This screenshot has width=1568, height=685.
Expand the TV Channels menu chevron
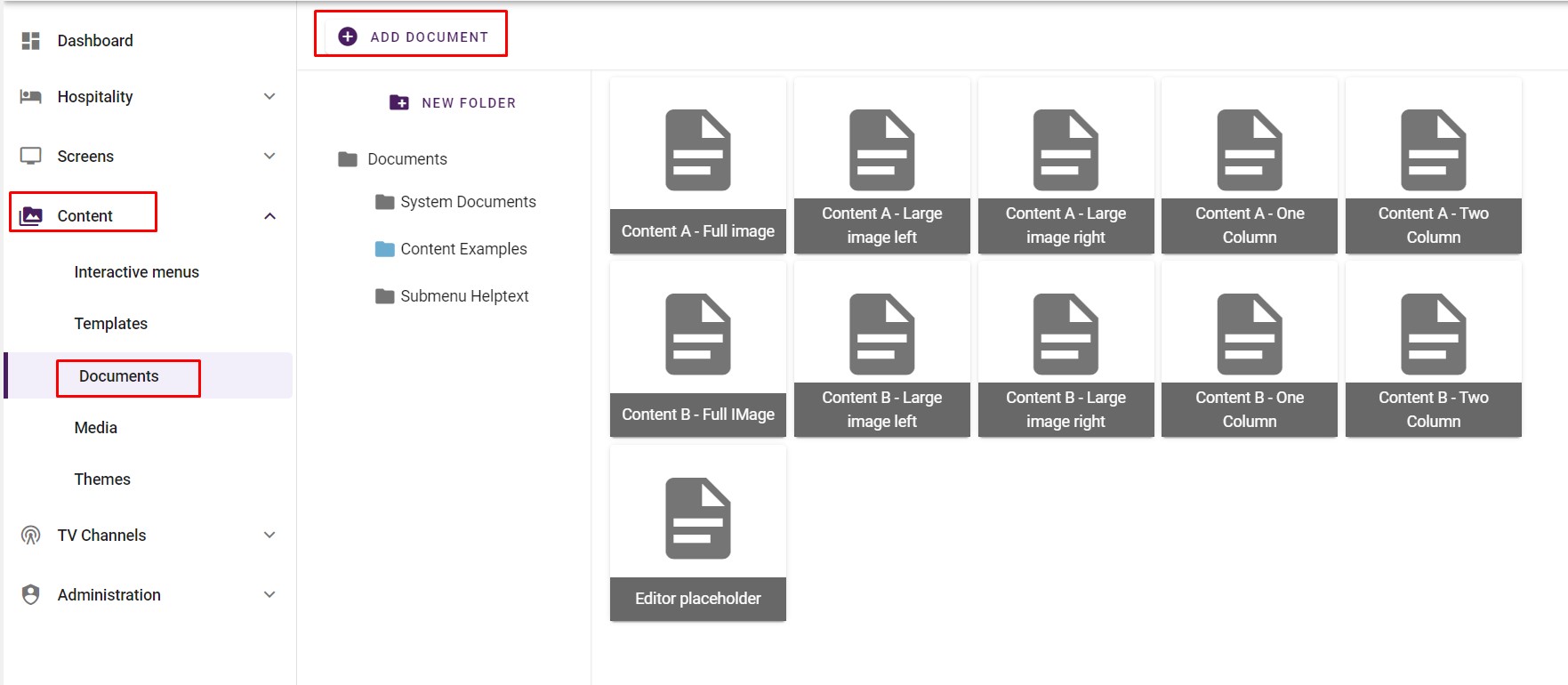click(269, 535)
